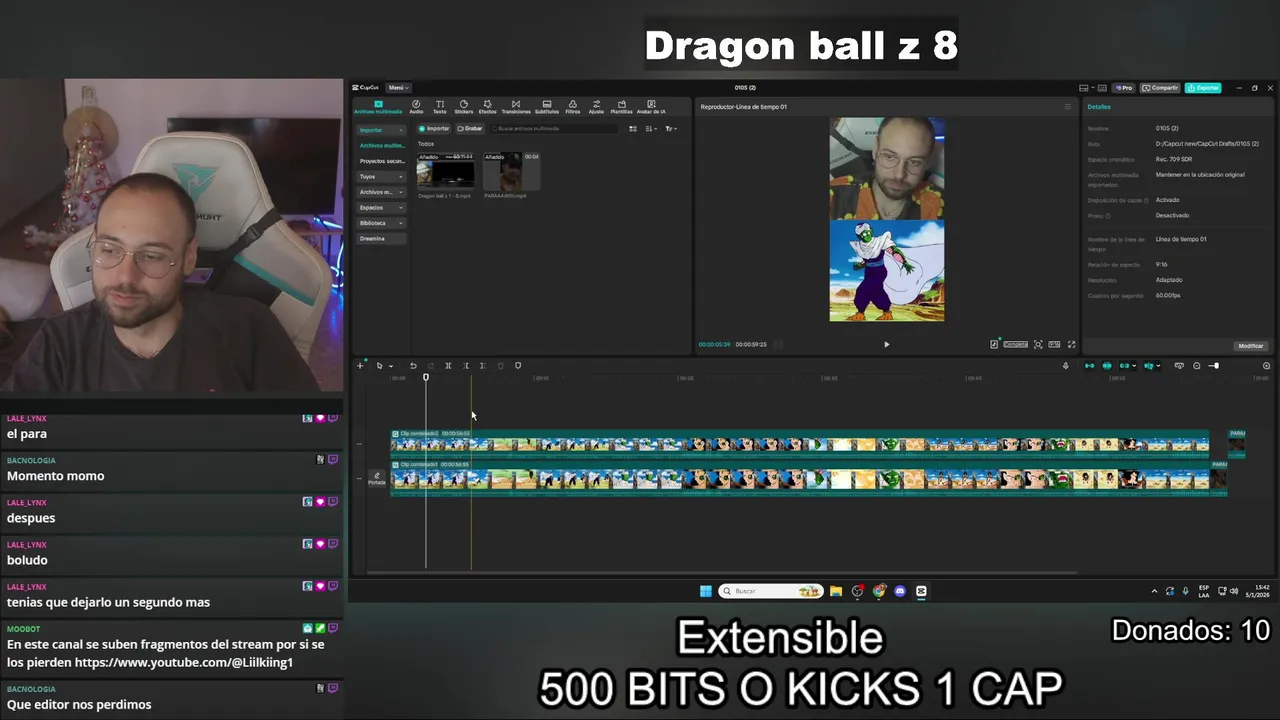Expand the Archivos m... sidebar section

pyautogui.click(x=381, y=192)
